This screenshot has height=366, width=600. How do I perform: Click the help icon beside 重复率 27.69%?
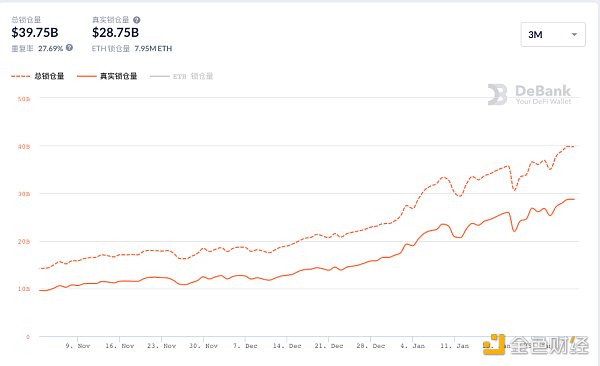tap(69, 47)
